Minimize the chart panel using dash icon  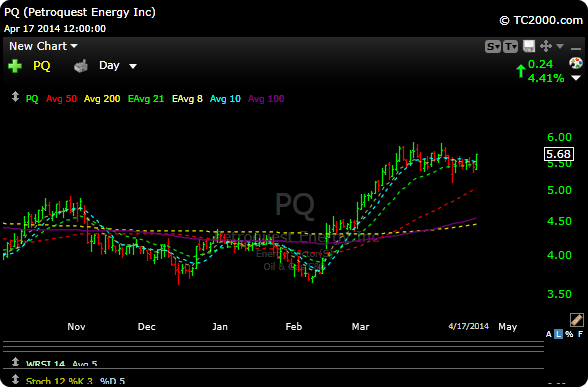pyautogui.click(x=576, y=48)
